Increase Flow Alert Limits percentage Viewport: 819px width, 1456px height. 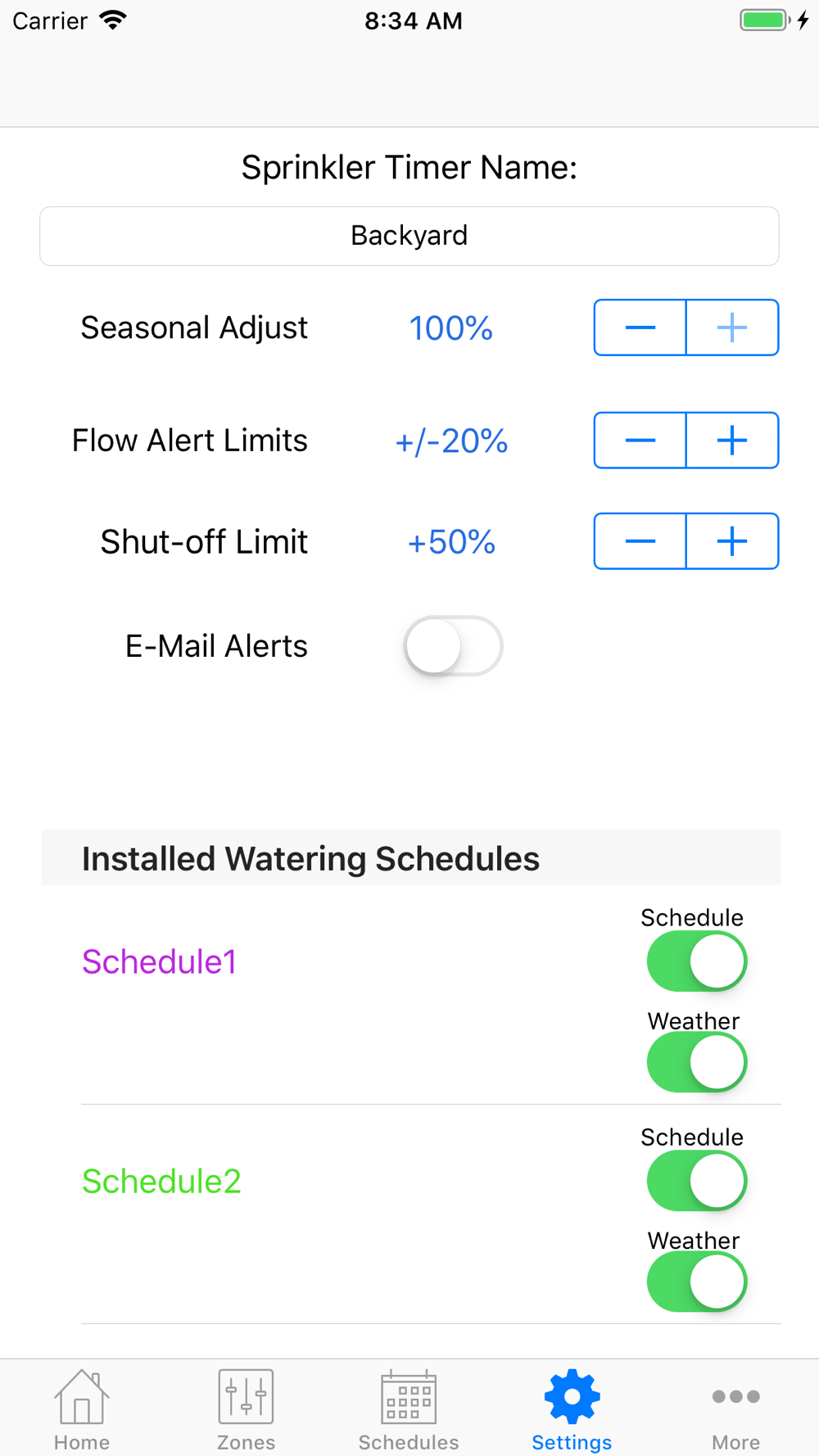click(732, 441)
